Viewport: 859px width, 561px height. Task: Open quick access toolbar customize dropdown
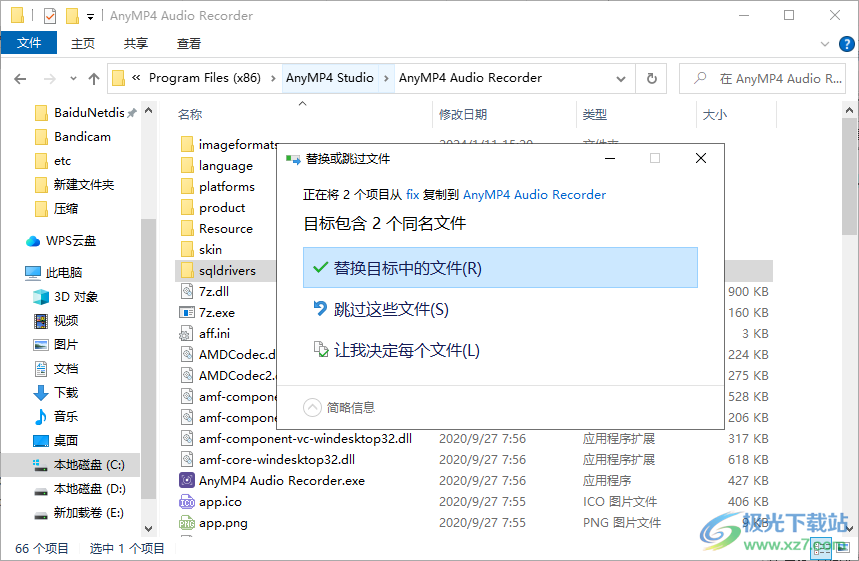point(90,17)
